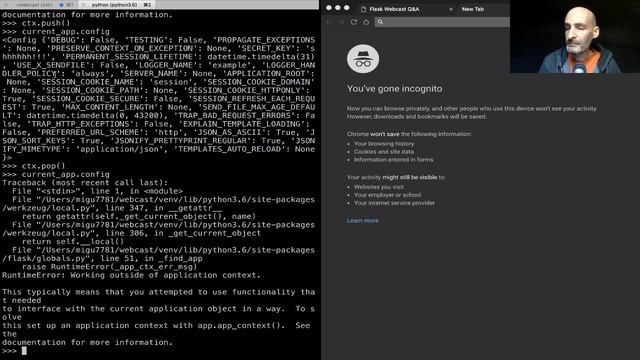Screen dimensions: 640x360
Task: Click "Your browsing history" bullet
Action: point(384,144)
